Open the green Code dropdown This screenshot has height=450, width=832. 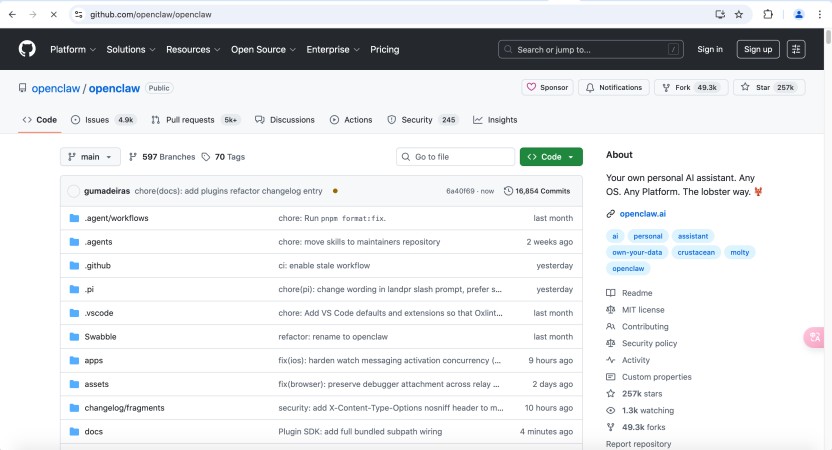pyautogui.click(x=550, y=157)
